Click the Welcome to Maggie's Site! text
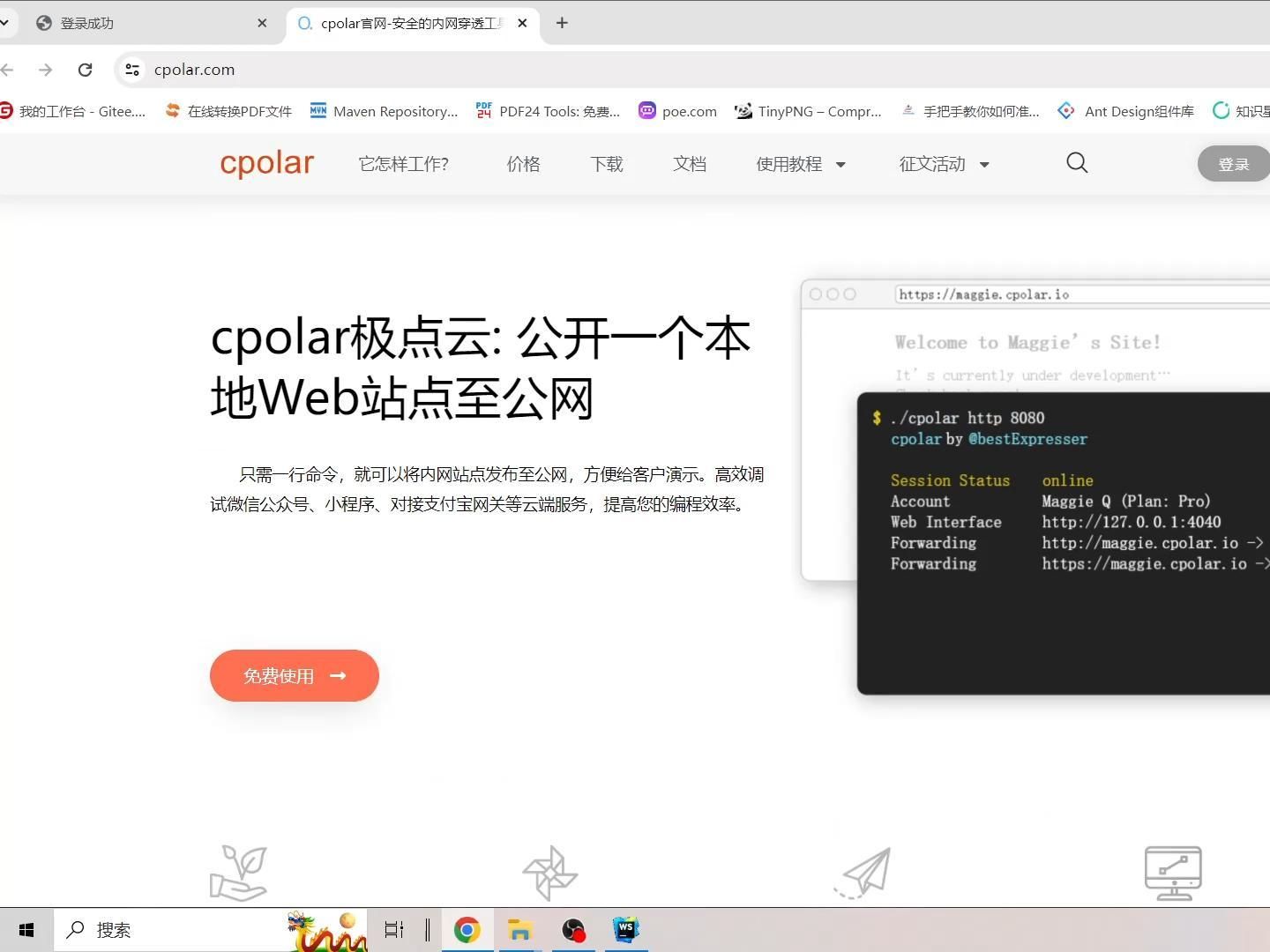The width and height of the screenshot is (1270, 952). pos(1027,342)
